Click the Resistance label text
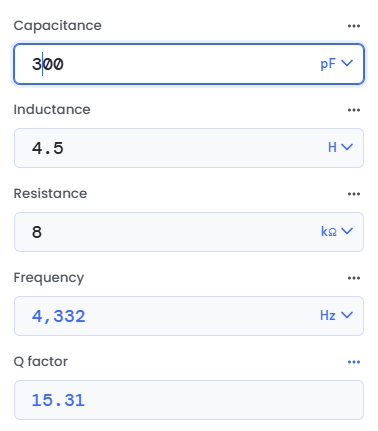 pos(50,194)
